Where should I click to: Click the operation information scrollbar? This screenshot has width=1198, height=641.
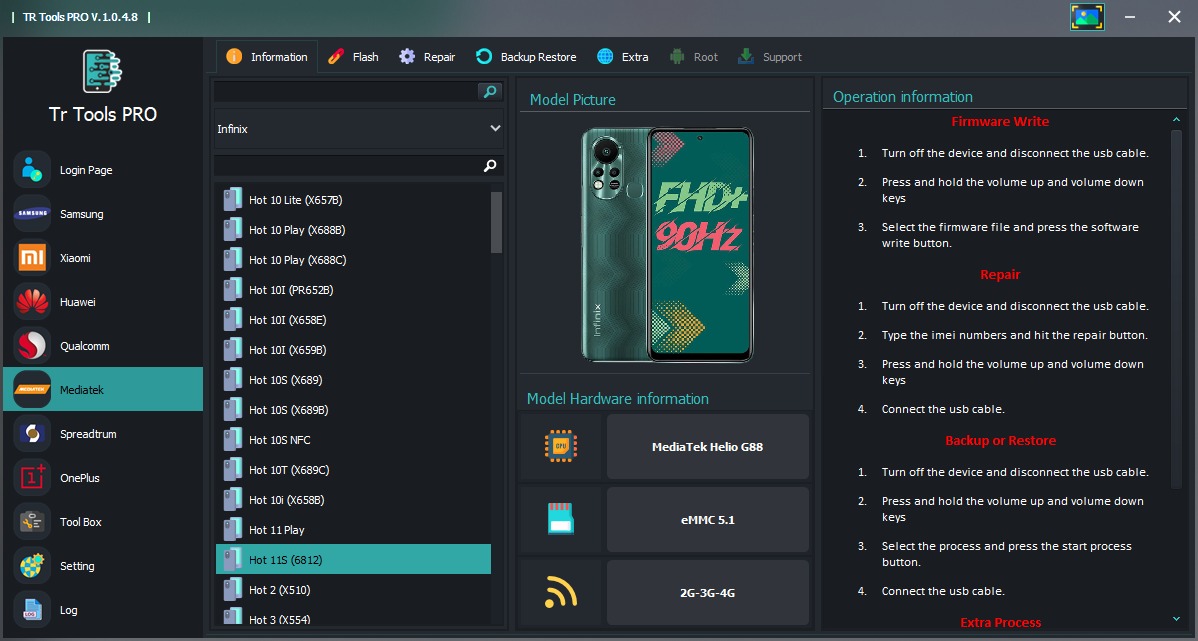coord(1177,309)
